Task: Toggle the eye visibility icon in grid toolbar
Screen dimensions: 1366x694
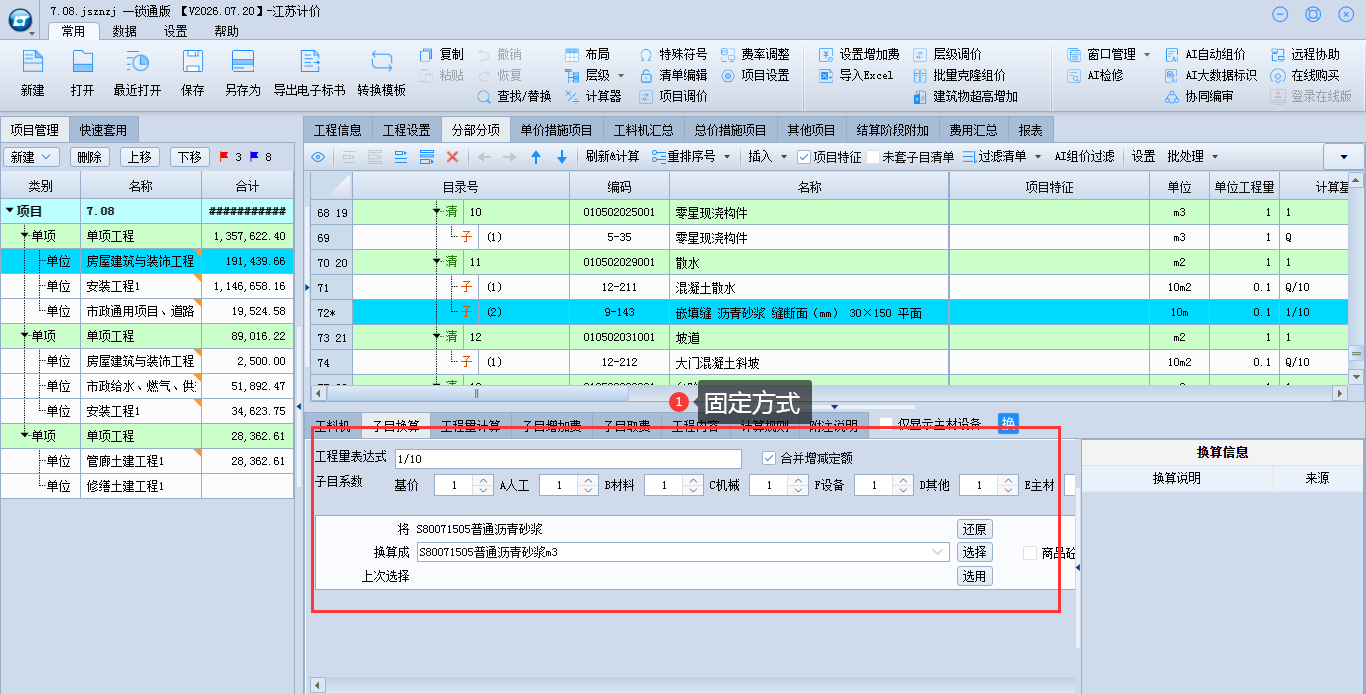Action: [318, 157]
